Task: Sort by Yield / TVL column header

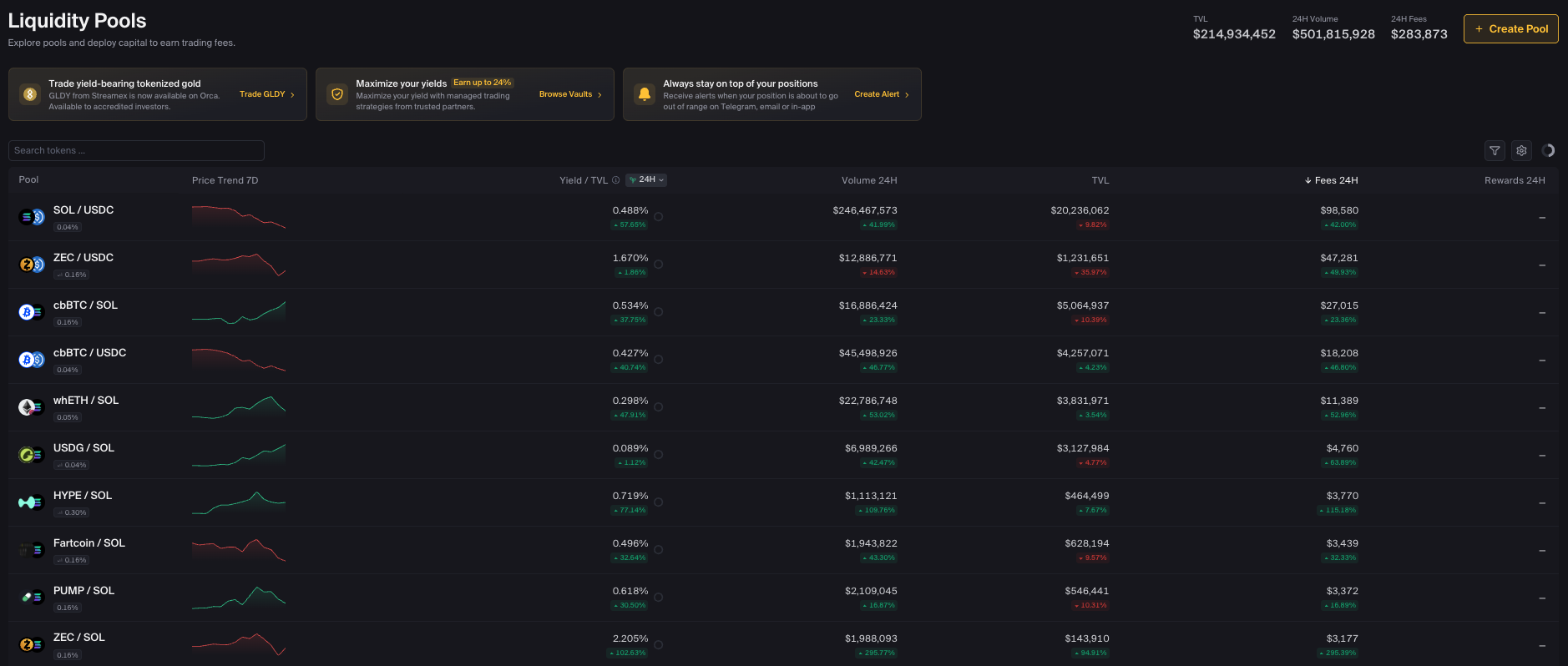Action: pyautogui.click(x=584, y=180)
